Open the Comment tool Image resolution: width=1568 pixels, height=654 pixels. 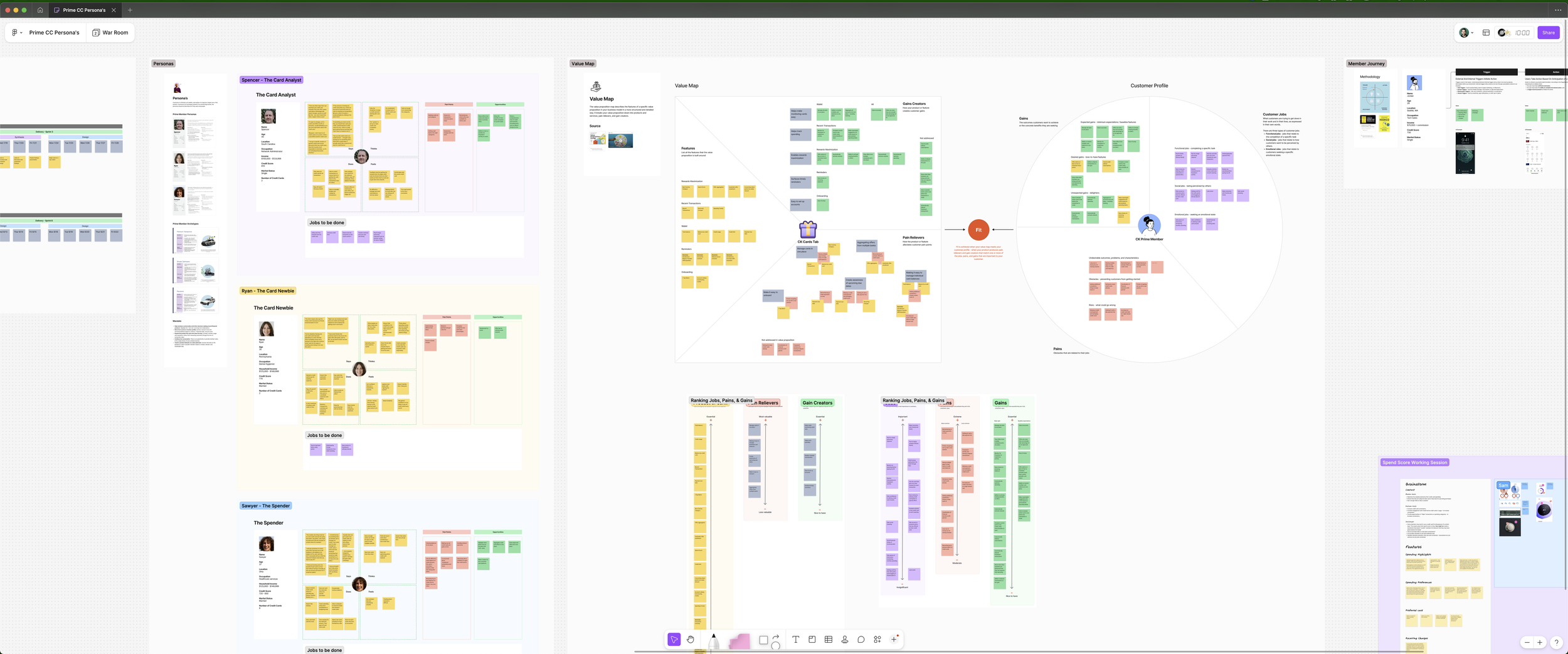[x=862, y=640]
